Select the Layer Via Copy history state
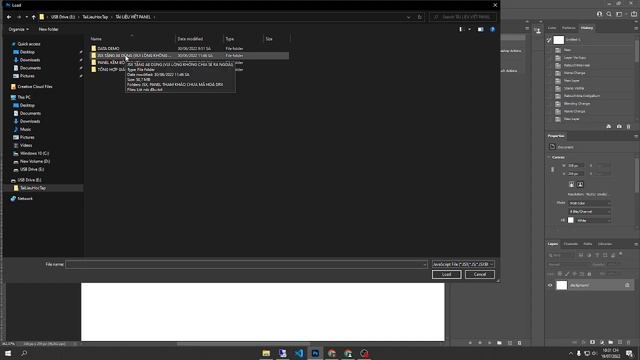 [575, 58]
